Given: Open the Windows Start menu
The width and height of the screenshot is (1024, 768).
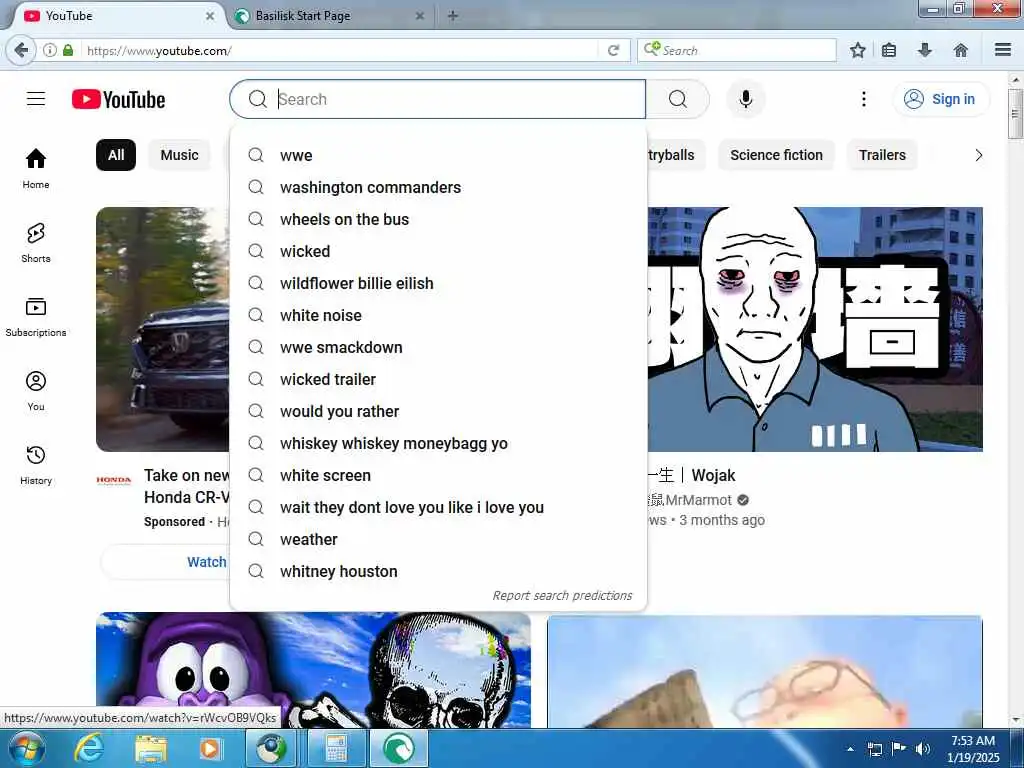Looking at the screenshot, I should [x=26, y=748].
